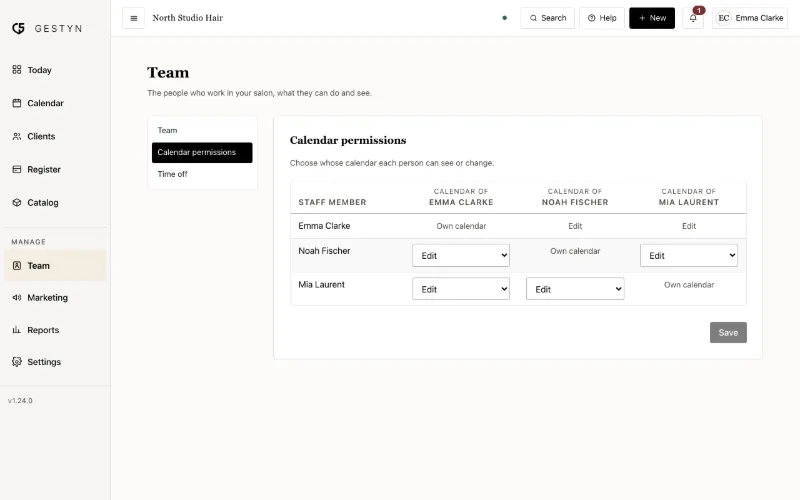Image resolution: width=800 pixels, height=500 pixels.
Task: Click the Register sidebar icon
Action: click(x=17, y=169)
